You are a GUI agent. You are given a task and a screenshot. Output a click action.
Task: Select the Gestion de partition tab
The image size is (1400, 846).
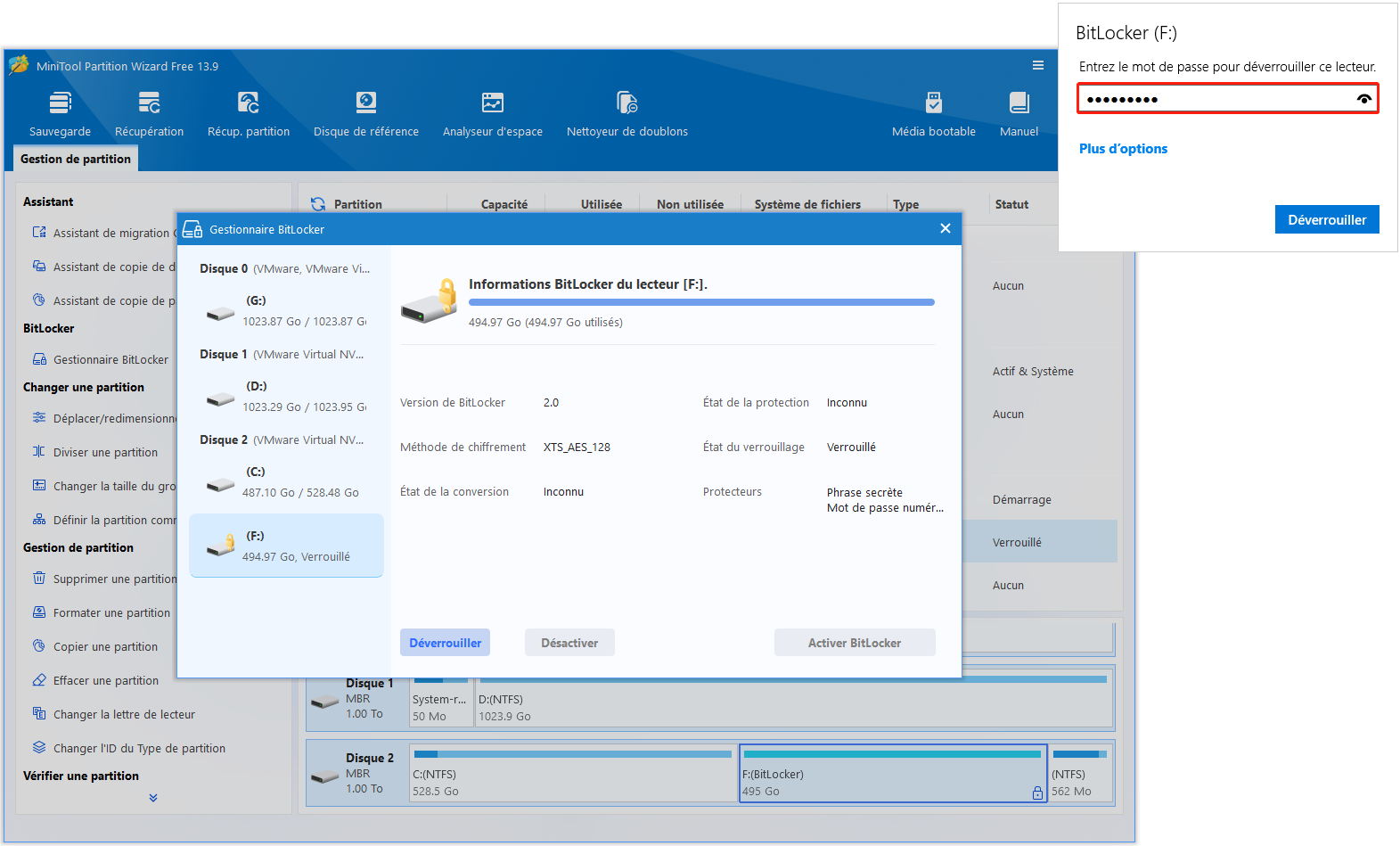(76, 159)
